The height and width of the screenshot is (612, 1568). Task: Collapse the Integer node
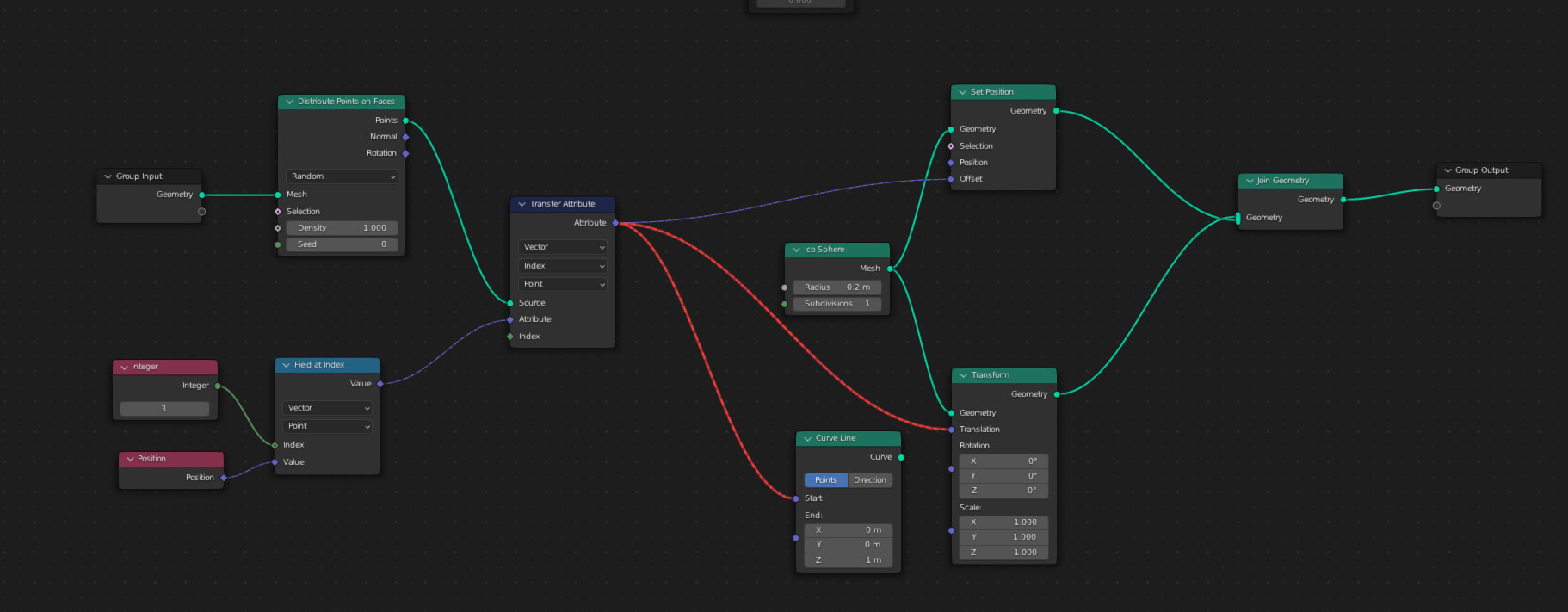[x=124, y=367]
